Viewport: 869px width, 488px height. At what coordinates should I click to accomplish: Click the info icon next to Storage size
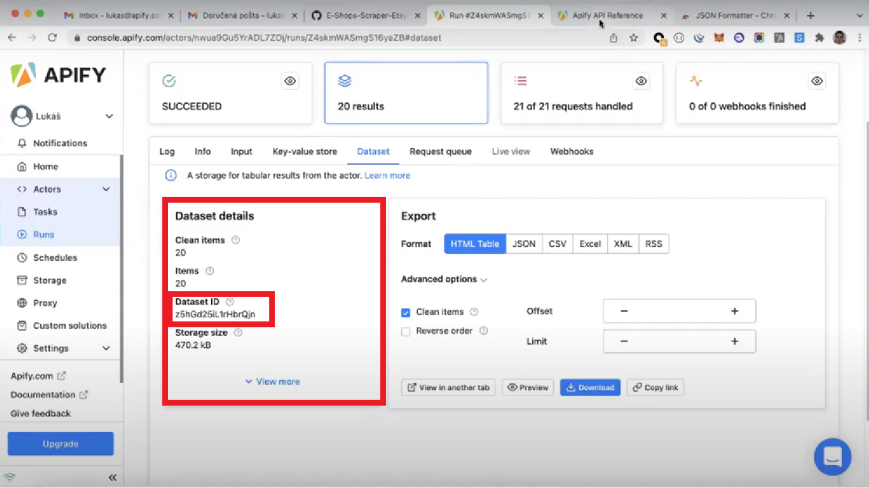click(238, 332)
